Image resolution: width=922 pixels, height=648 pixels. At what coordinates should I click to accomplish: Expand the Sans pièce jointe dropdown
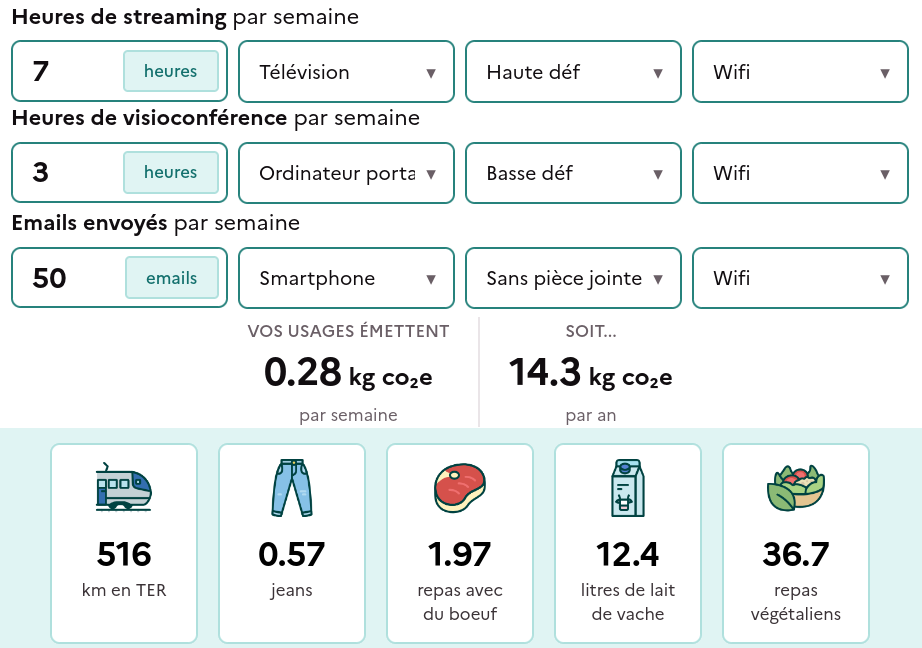(x=573, y=278)
